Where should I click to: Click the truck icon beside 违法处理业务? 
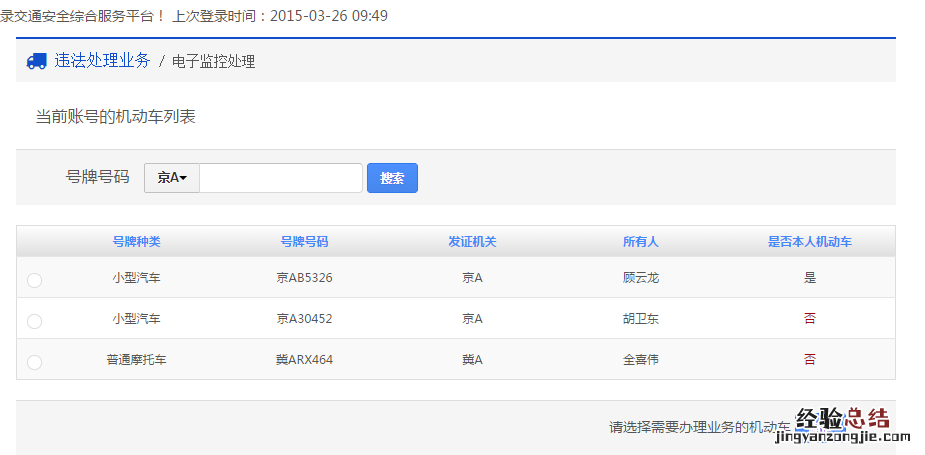tap(37, 61)
